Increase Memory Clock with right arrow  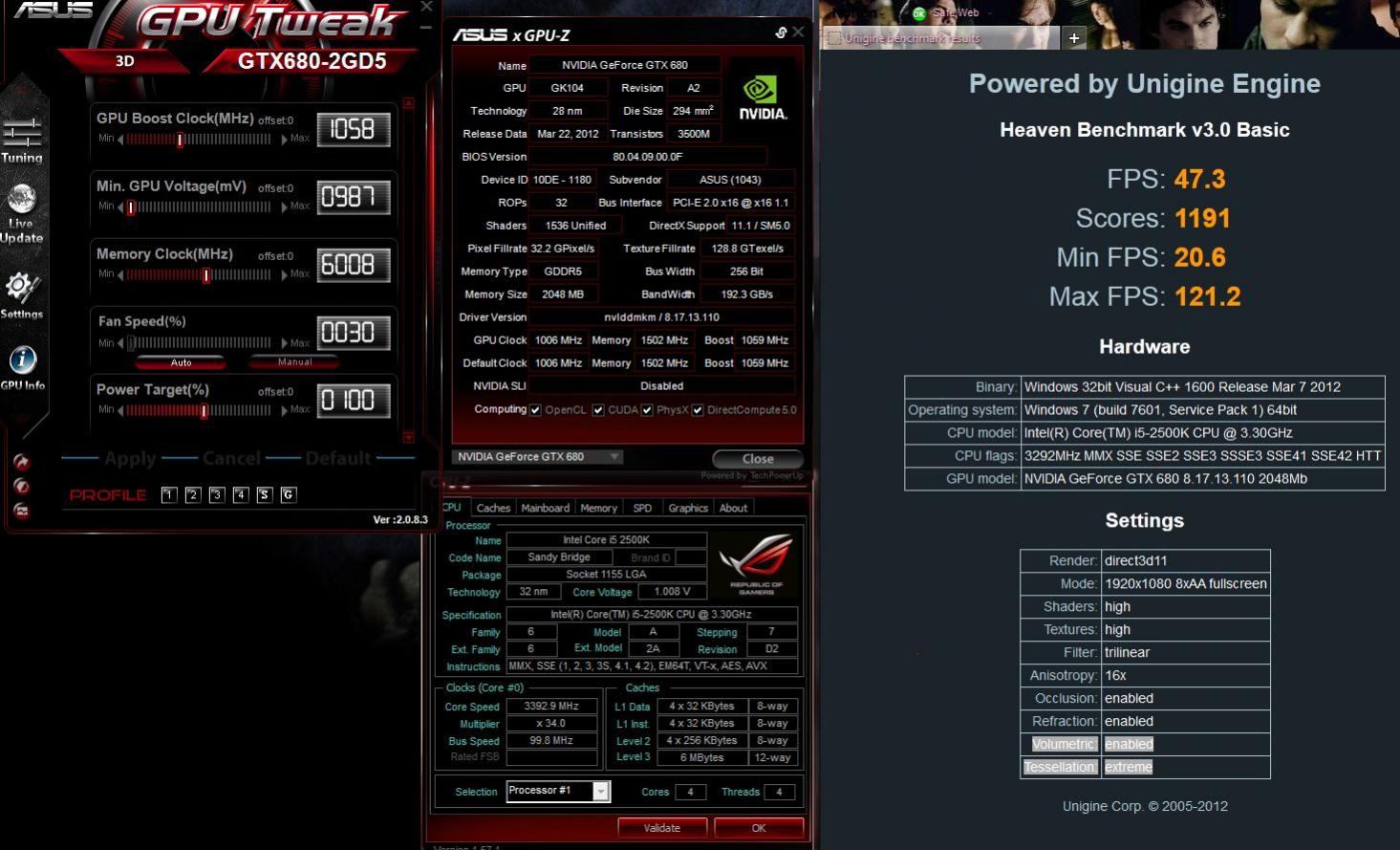(x=284, y=274)
